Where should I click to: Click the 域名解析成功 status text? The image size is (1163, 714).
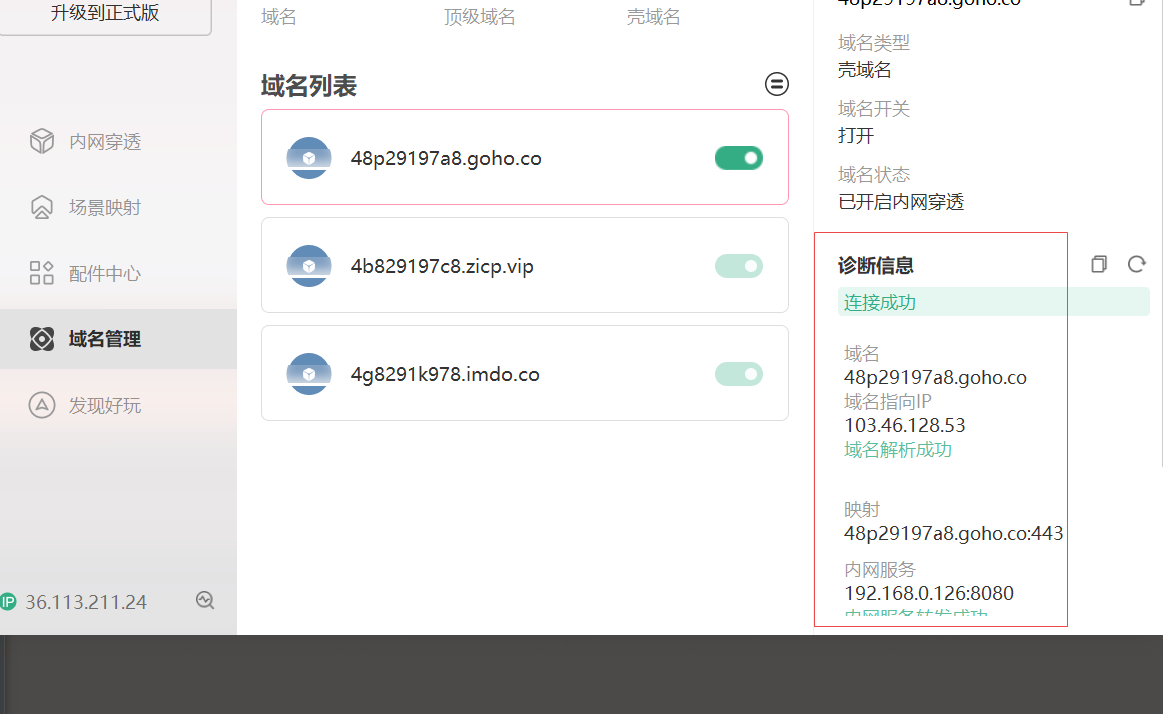(x=898, y=449)
